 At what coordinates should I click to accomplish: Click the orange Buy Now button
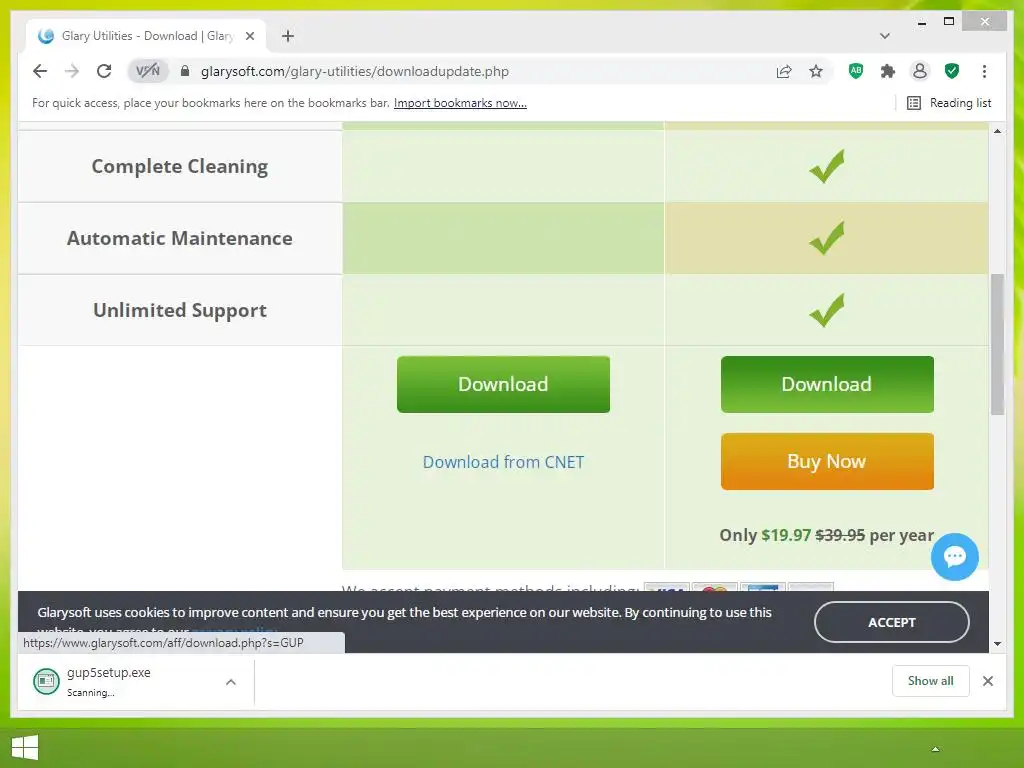827,461
